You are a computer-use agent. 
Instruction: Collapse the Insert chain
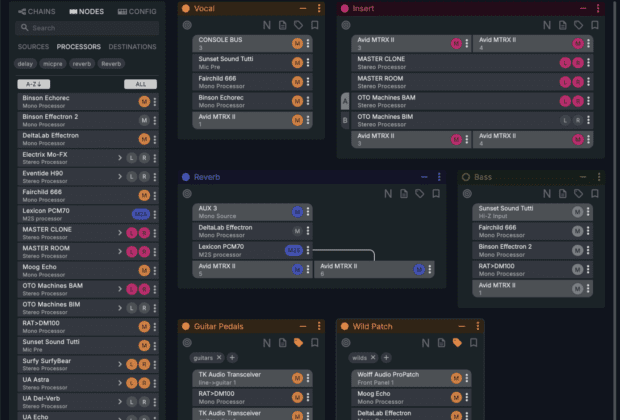(x=583, y=8)
